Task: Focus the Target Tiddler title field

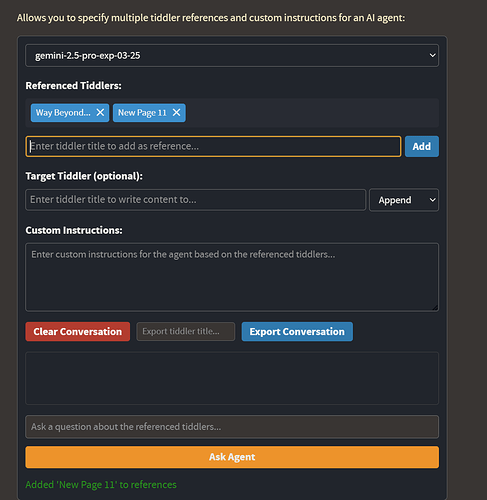Action: 196,200
